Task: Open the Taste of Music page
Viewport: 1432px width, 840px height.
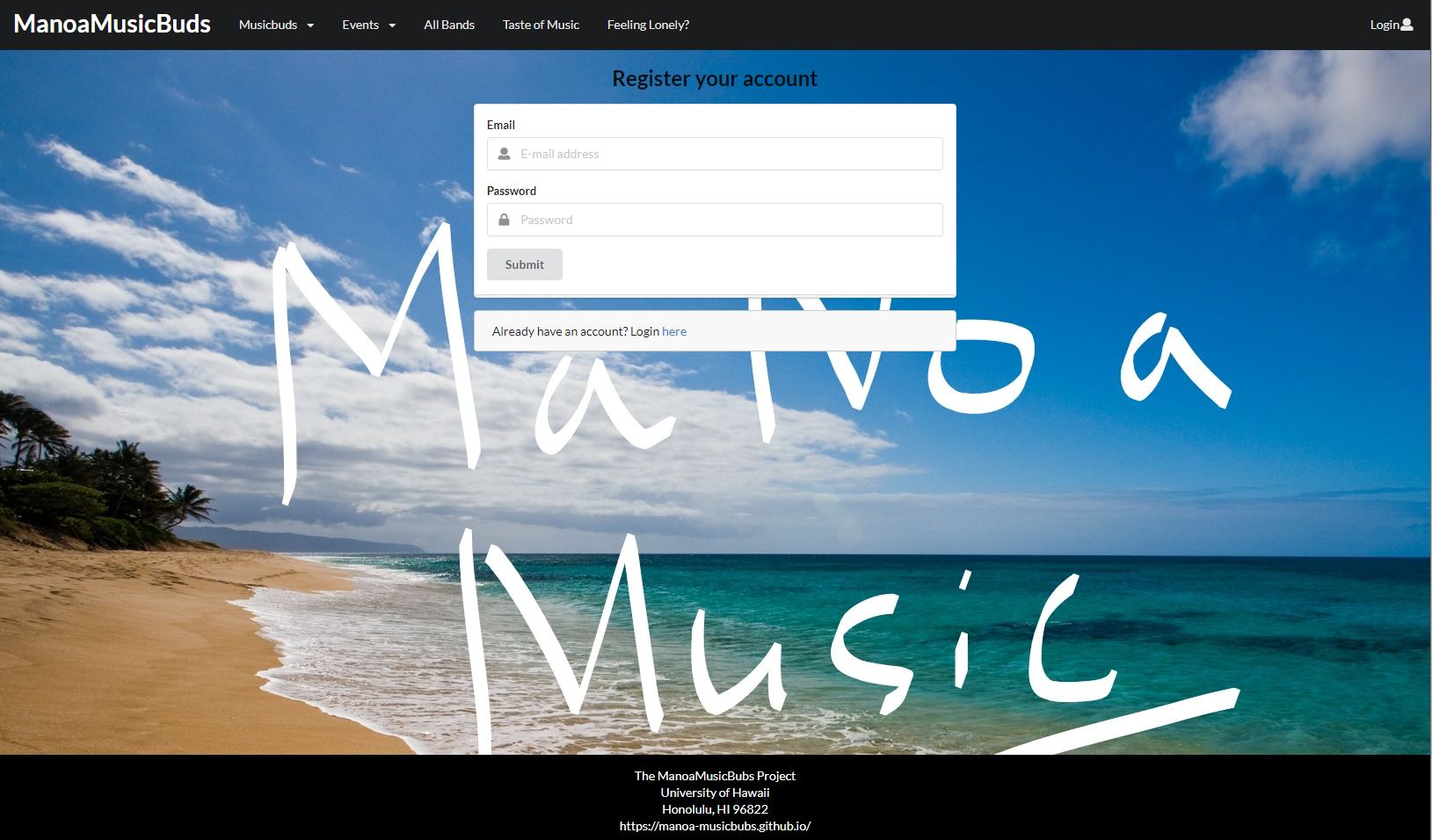Action: click(541, 25)
